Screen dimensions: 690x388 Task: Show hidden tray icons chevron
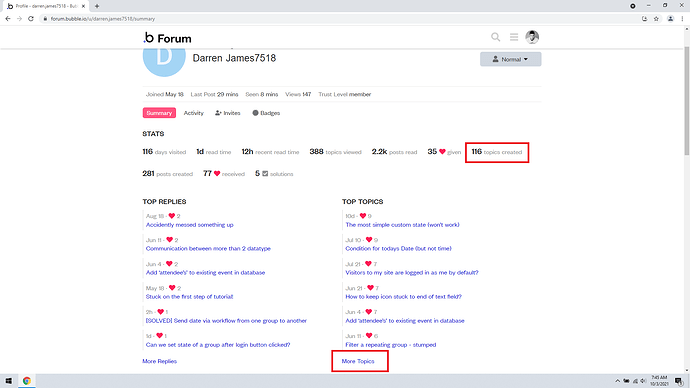tap(617, 381)
